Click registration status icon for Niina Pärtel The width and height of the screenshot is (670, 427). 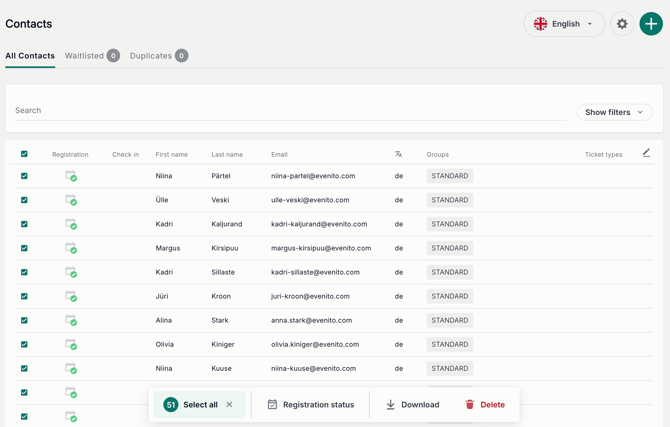point(71,176)
